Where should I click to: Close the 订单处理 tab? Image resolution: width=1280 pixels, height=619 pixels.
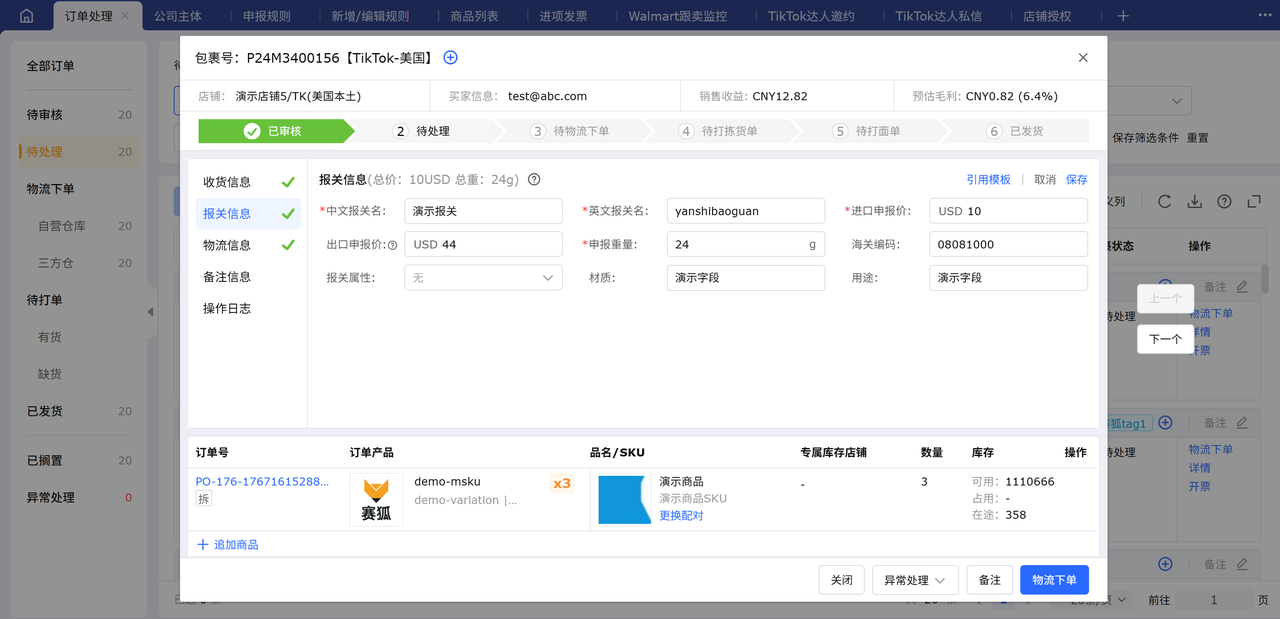pos(124,16)
